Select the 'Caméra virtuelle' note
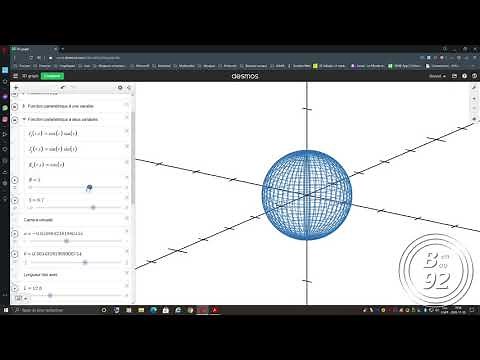 [38, 220]
